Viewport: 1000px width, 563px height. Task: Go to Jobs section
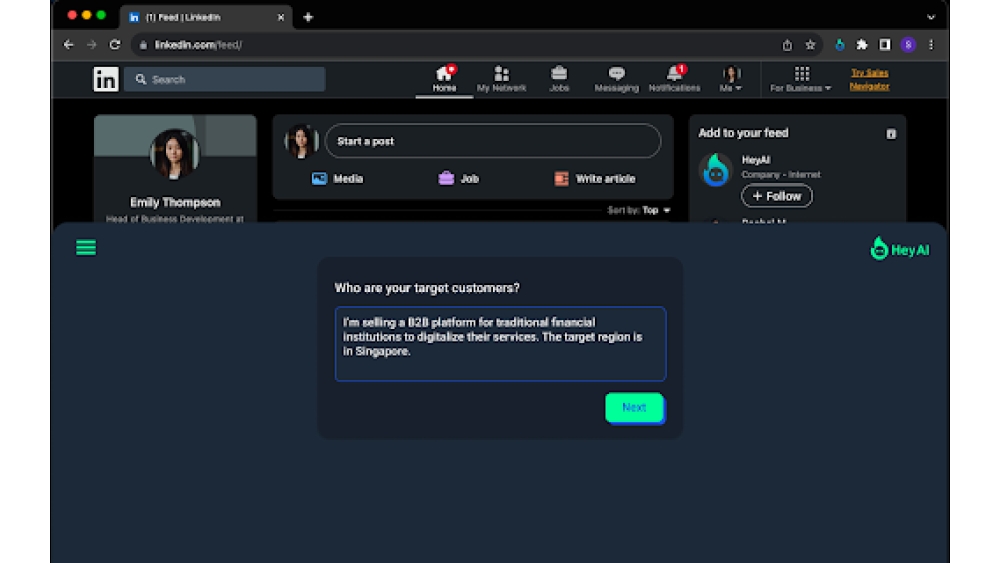559,79
